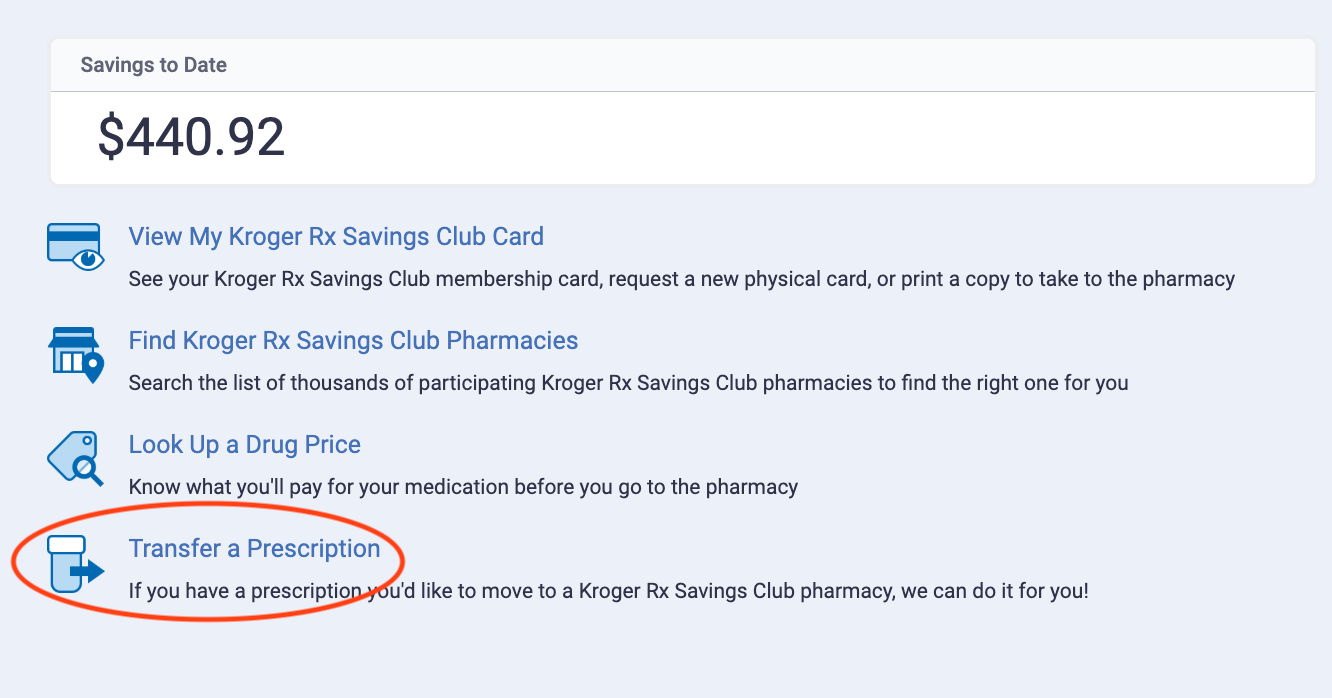The width and height of the screenshot is (1332, 698).
Task: Open View My Kroger Rx Savings Club Card
Action: [x=336, y=237]
